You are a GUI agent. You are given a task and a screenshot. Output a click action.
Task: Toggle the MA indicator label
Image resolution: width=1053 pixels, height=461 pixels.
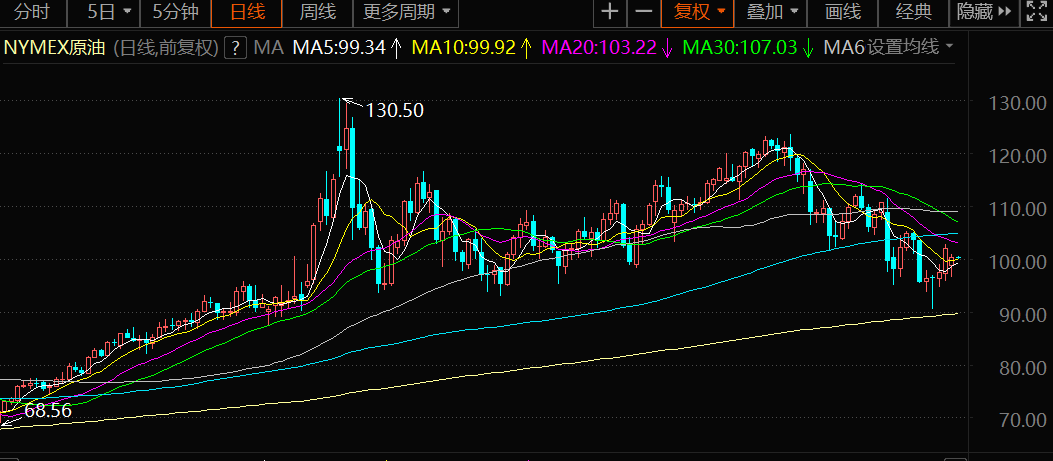[268, 47]
